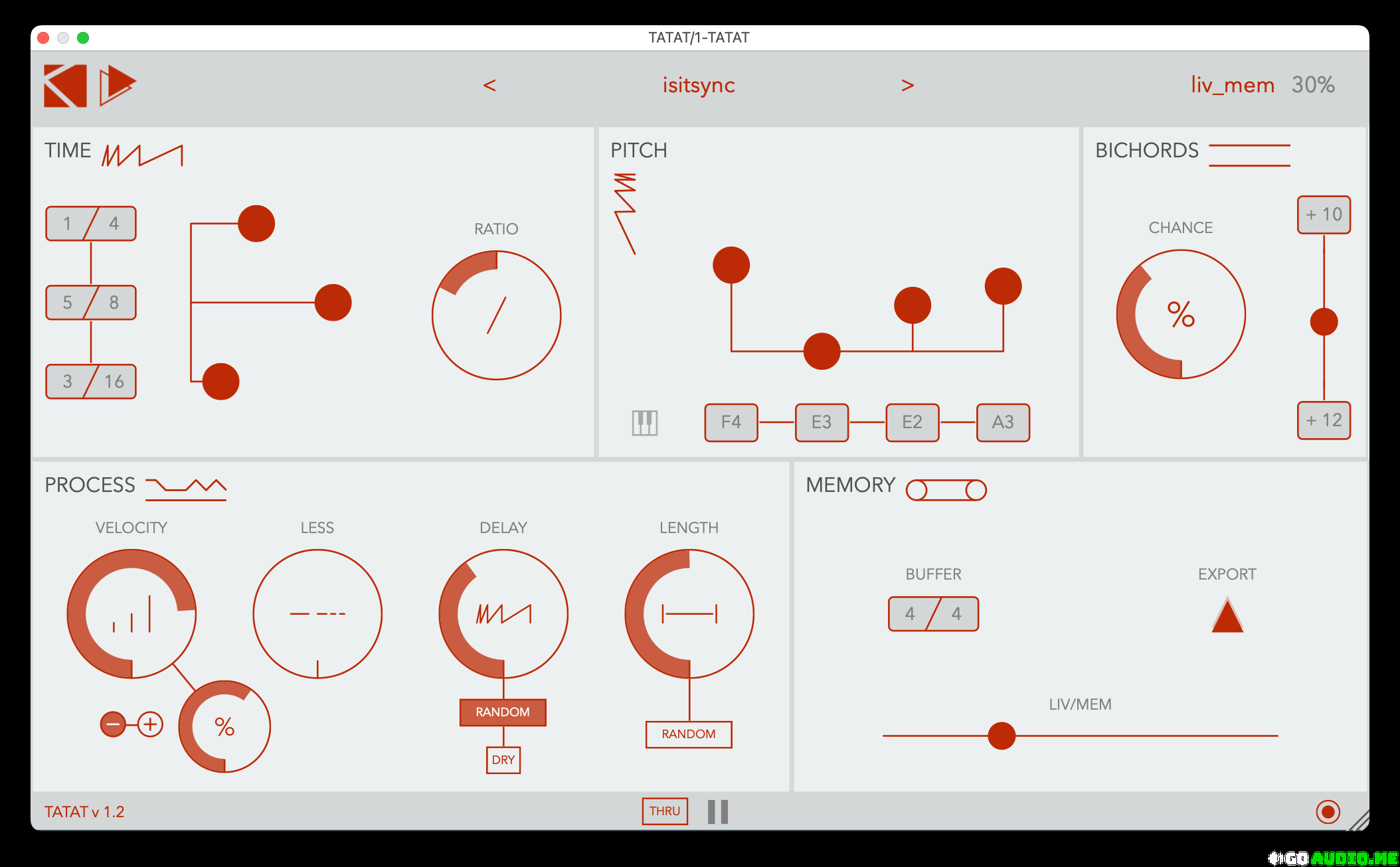Click the pause icon
The image size is (1400, 867).
tap(718, 812)
